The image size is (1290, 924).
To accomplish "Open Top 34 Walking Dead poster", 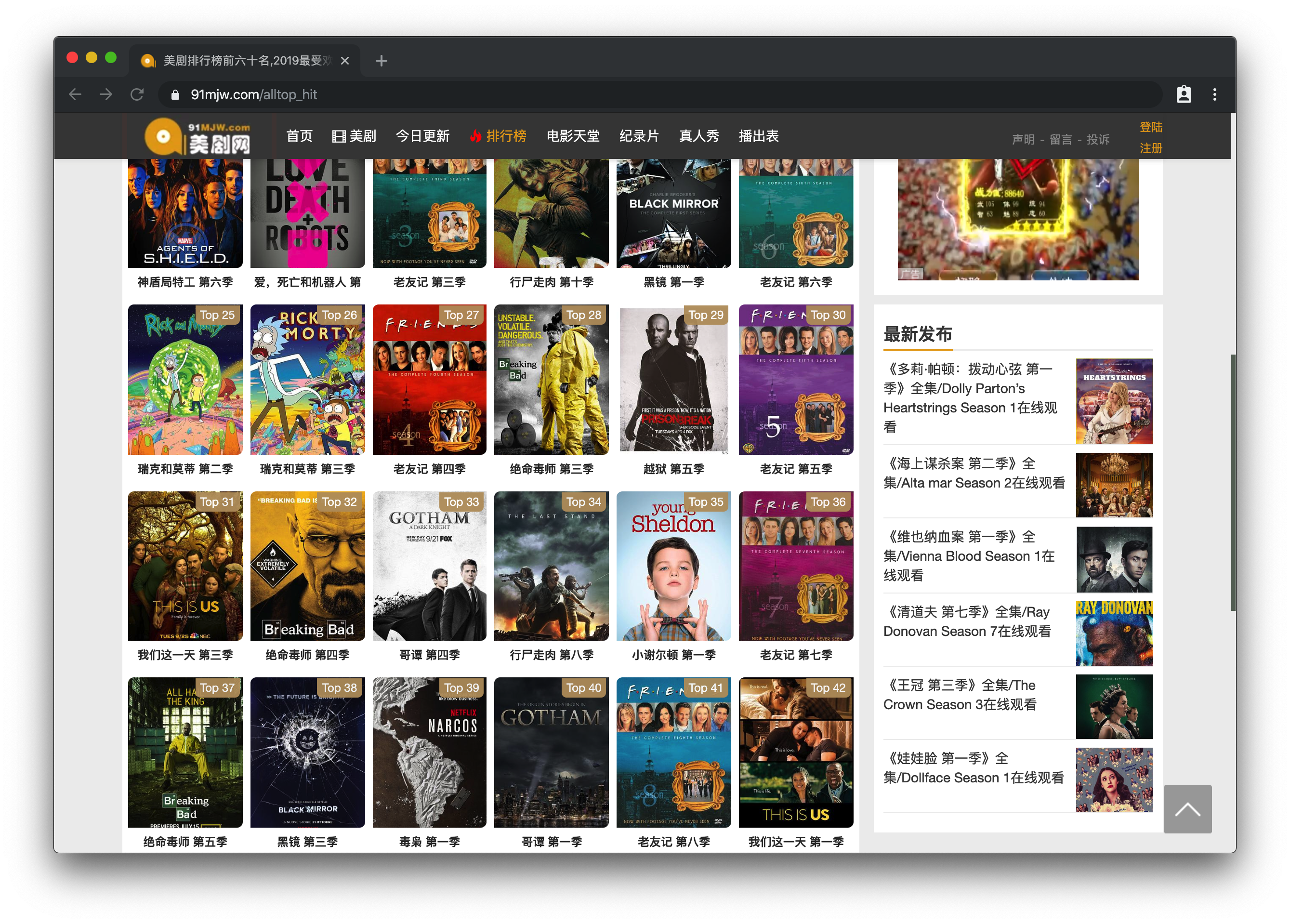I will [x=551, y=566].
